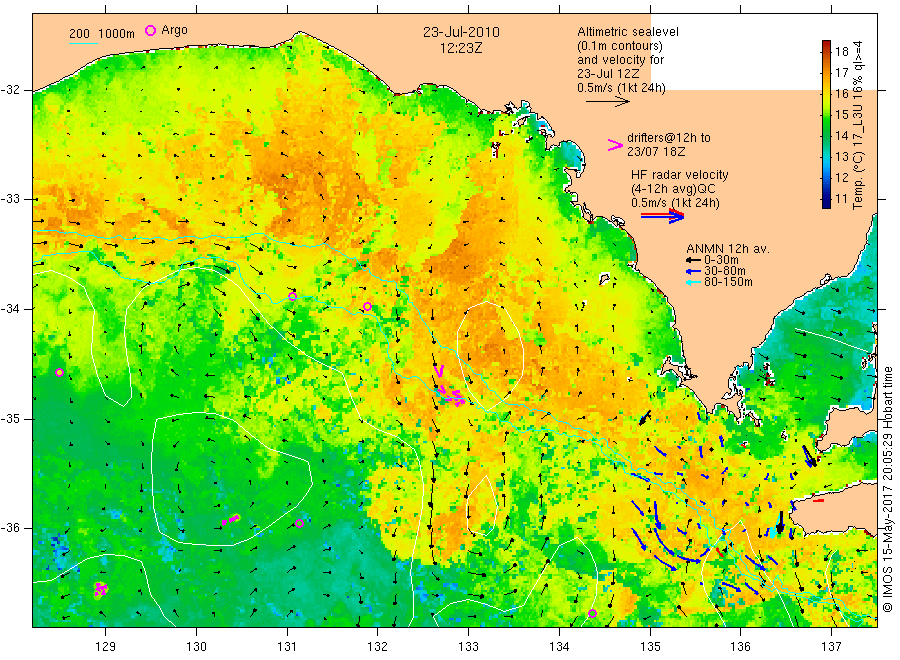Click the red and blue HF radar scale arrow
This screenshot has width=900, height=660.
click(662, 216)
